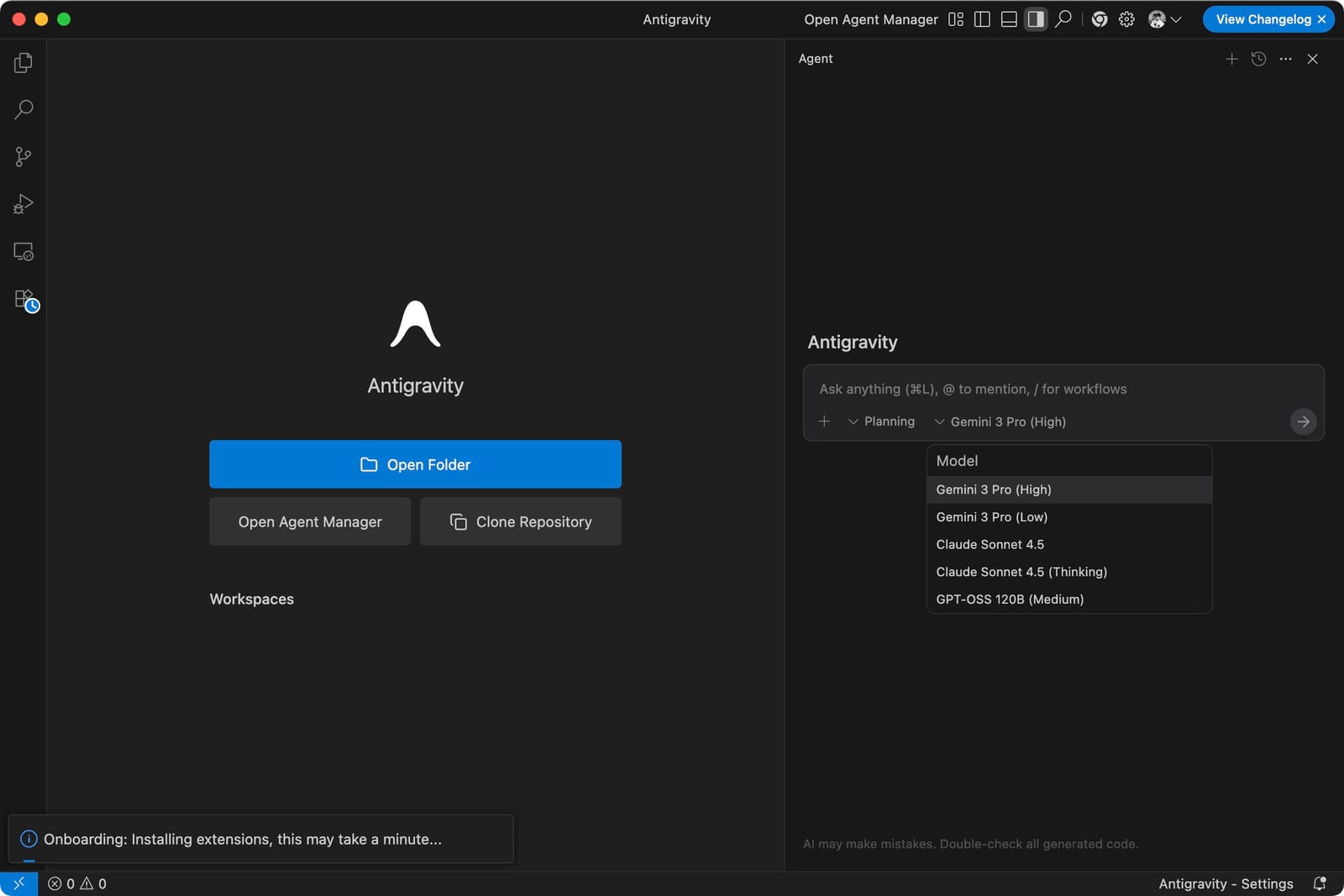Open the search icon in title bar
Viewport: 1344px width, 896px height.
coord(1062,18)
